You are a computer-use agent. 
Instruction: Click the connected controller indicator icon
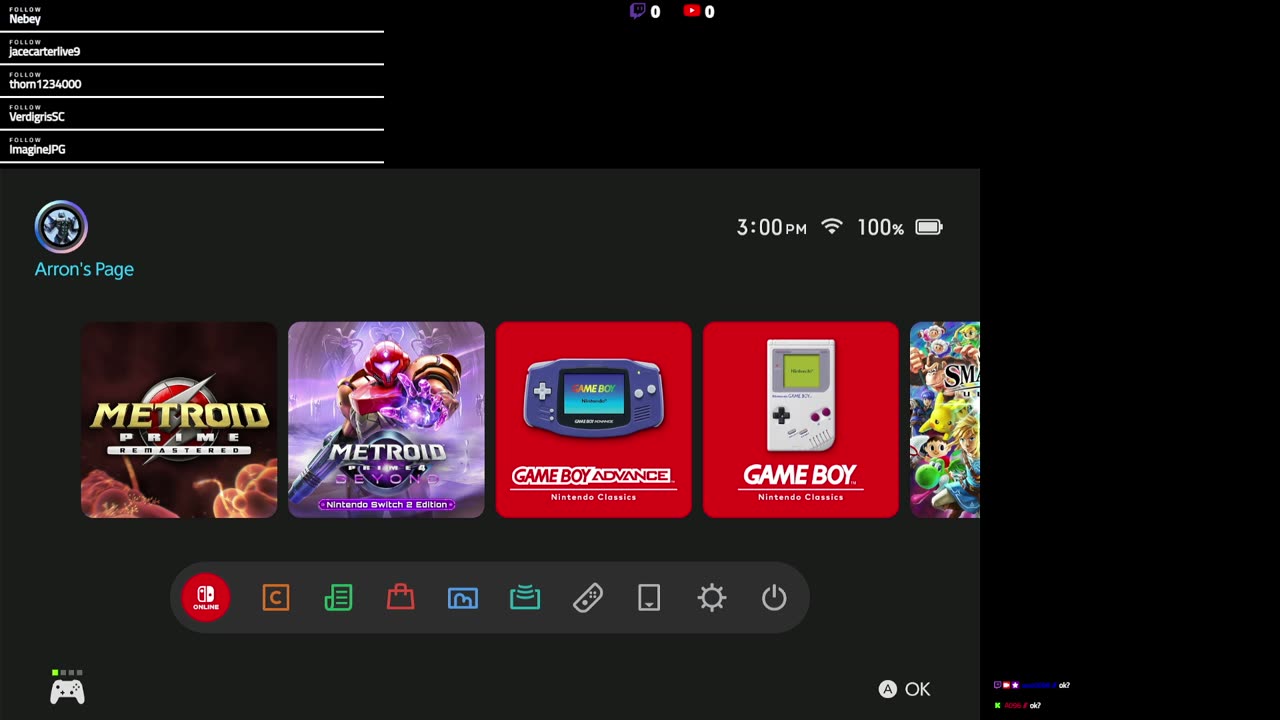point(67,688)
